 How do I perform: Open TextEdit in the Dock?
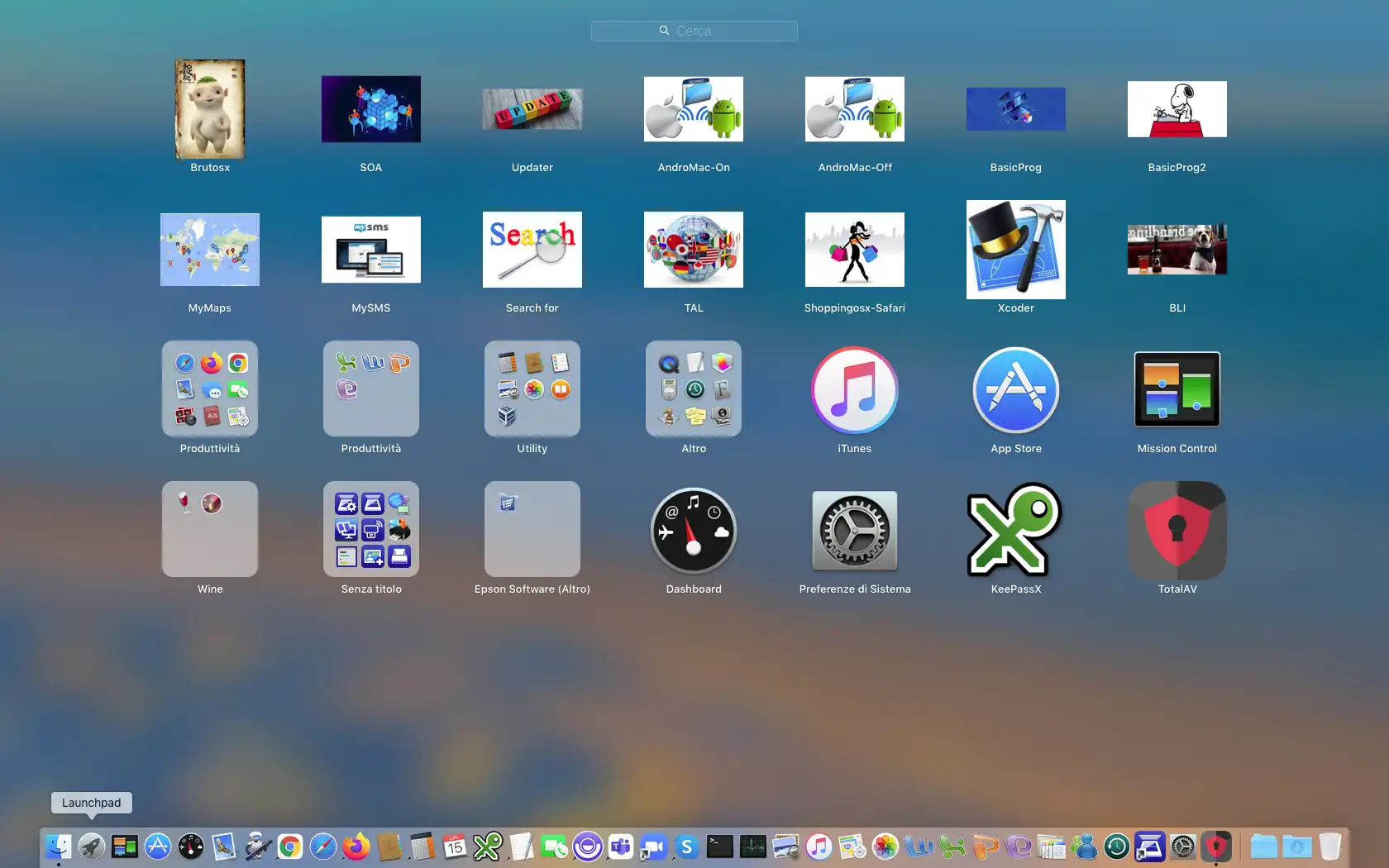point(521,847)
